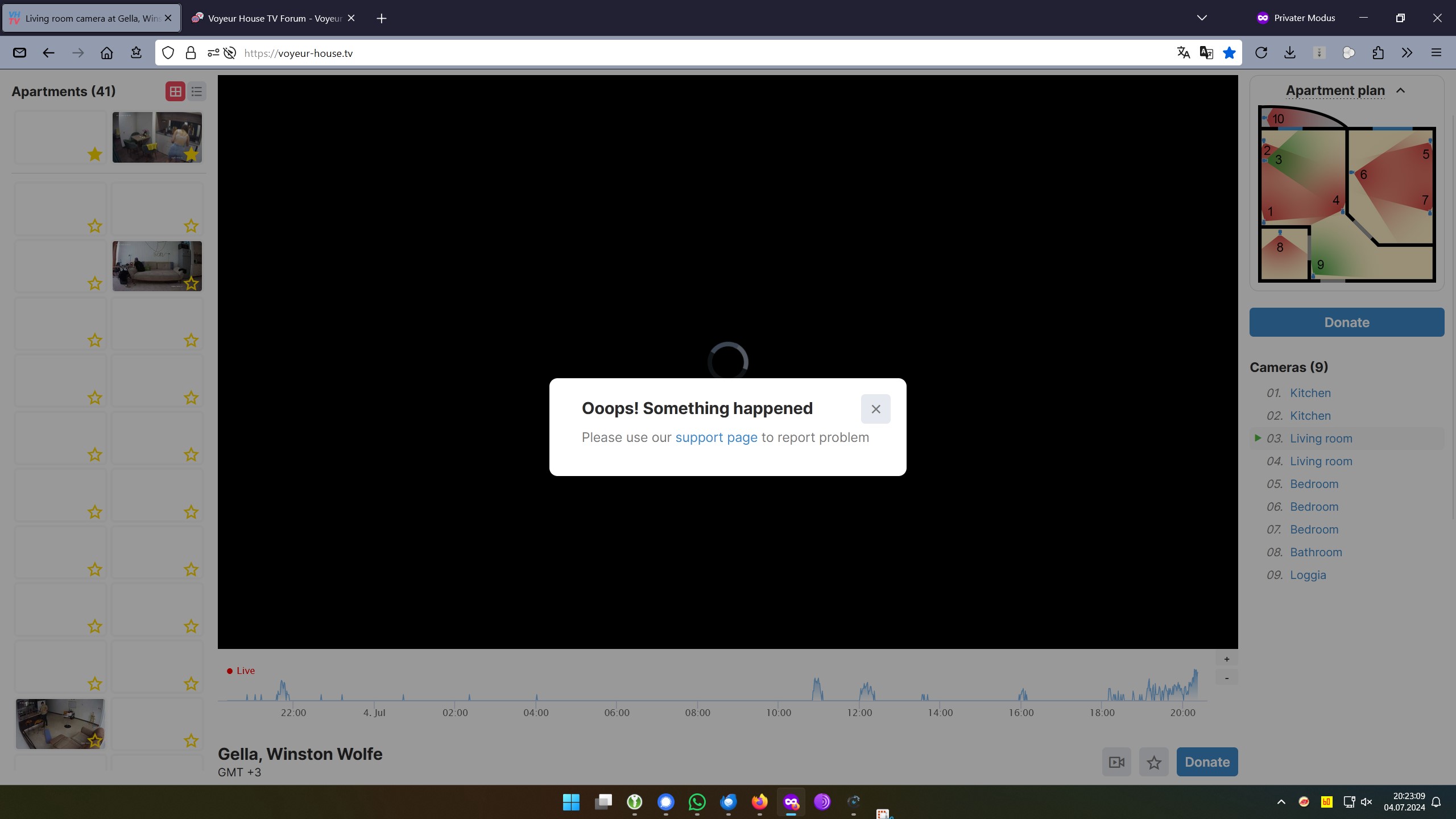Expand more tools overflow chevron in toolbar
Image resolution: width=1456 pixels, height=819 pixels.
click(x=1407, y=53)
